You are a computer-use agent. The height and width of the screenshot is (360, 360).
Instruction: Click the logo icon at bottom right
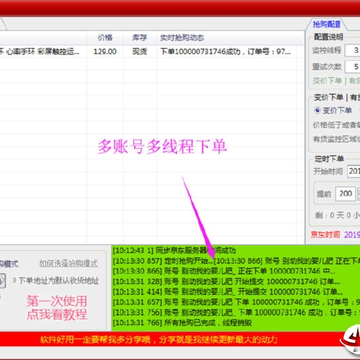pyautogui.click(x=350, y=339)
